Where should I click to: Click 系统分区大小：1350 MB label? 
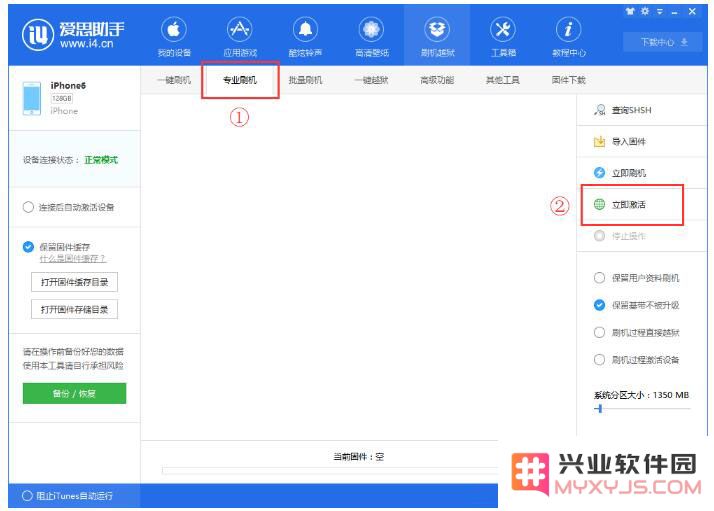pos(641,395)
